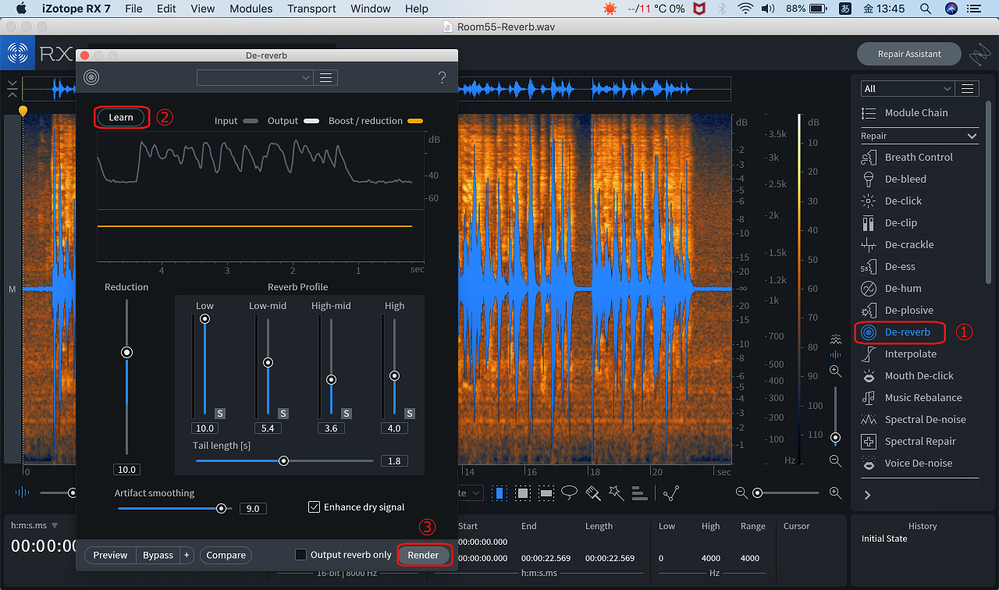Open the h:m:s.ms time format dropdown
Screen dimensions: 999x590
coord(34,526)
